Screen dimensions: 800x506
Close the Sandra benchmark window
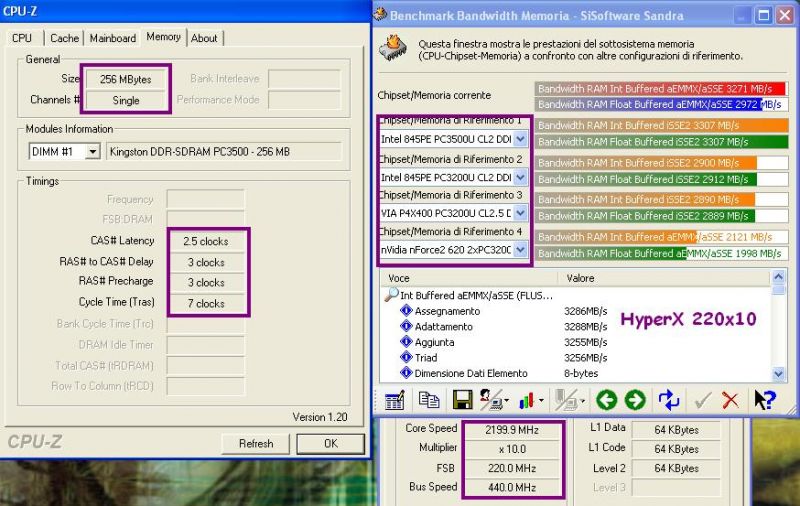click(785, 15)
